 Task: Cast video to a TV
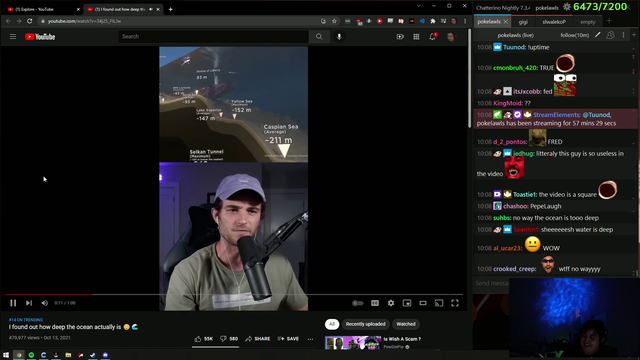(439, 303)
